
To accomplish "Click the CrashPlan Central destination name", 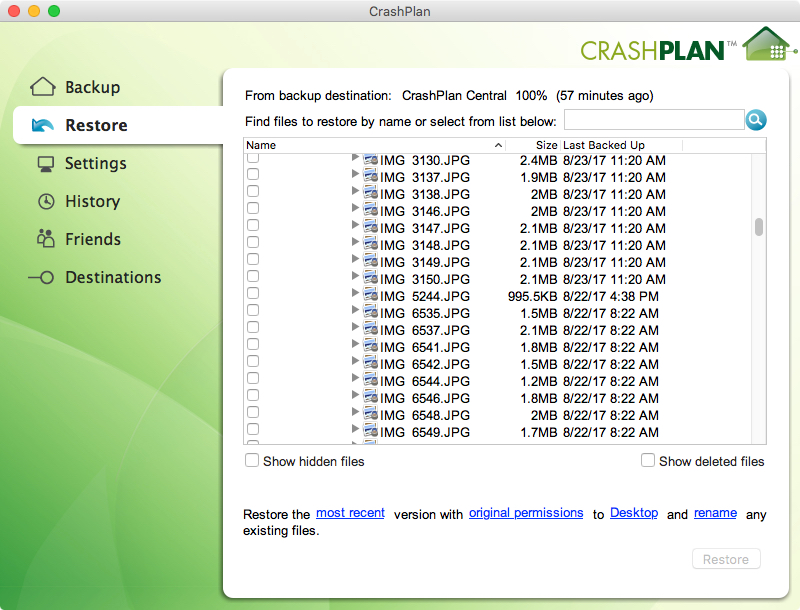I will (x=454, y=96).
